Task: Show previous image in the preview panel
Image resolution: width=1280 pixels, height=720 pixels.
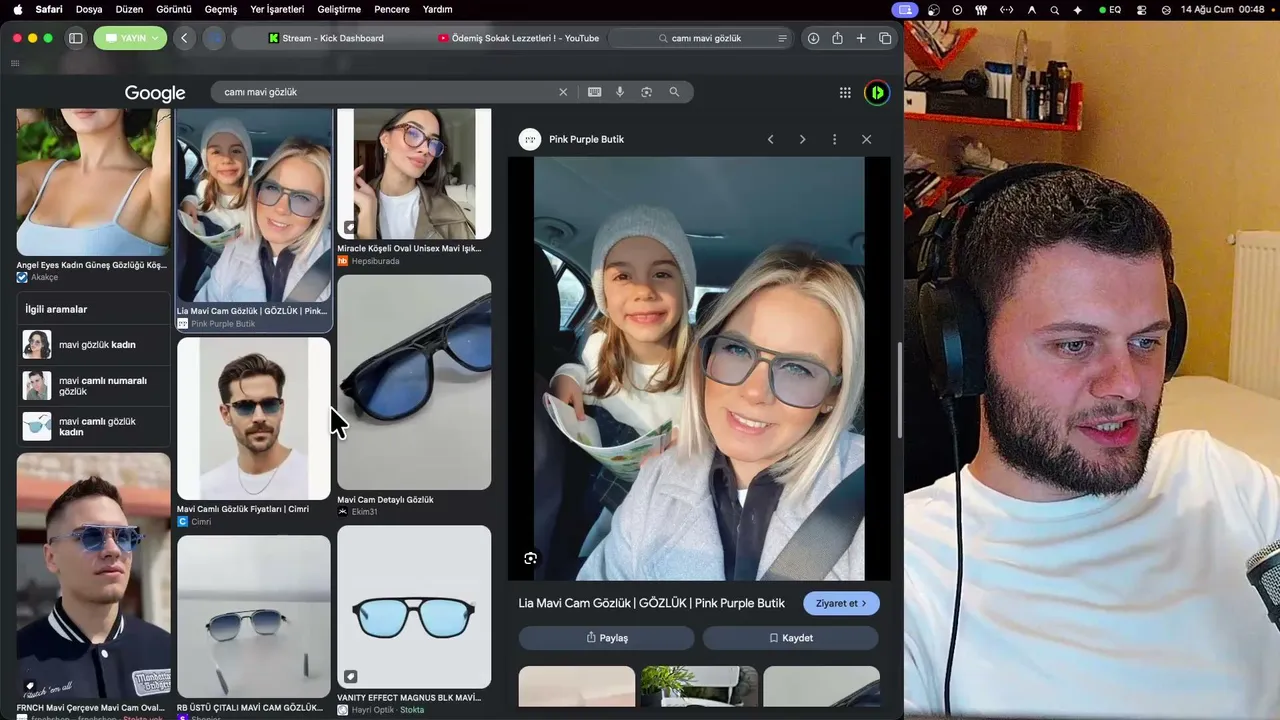Action: [x=770, y=139]
